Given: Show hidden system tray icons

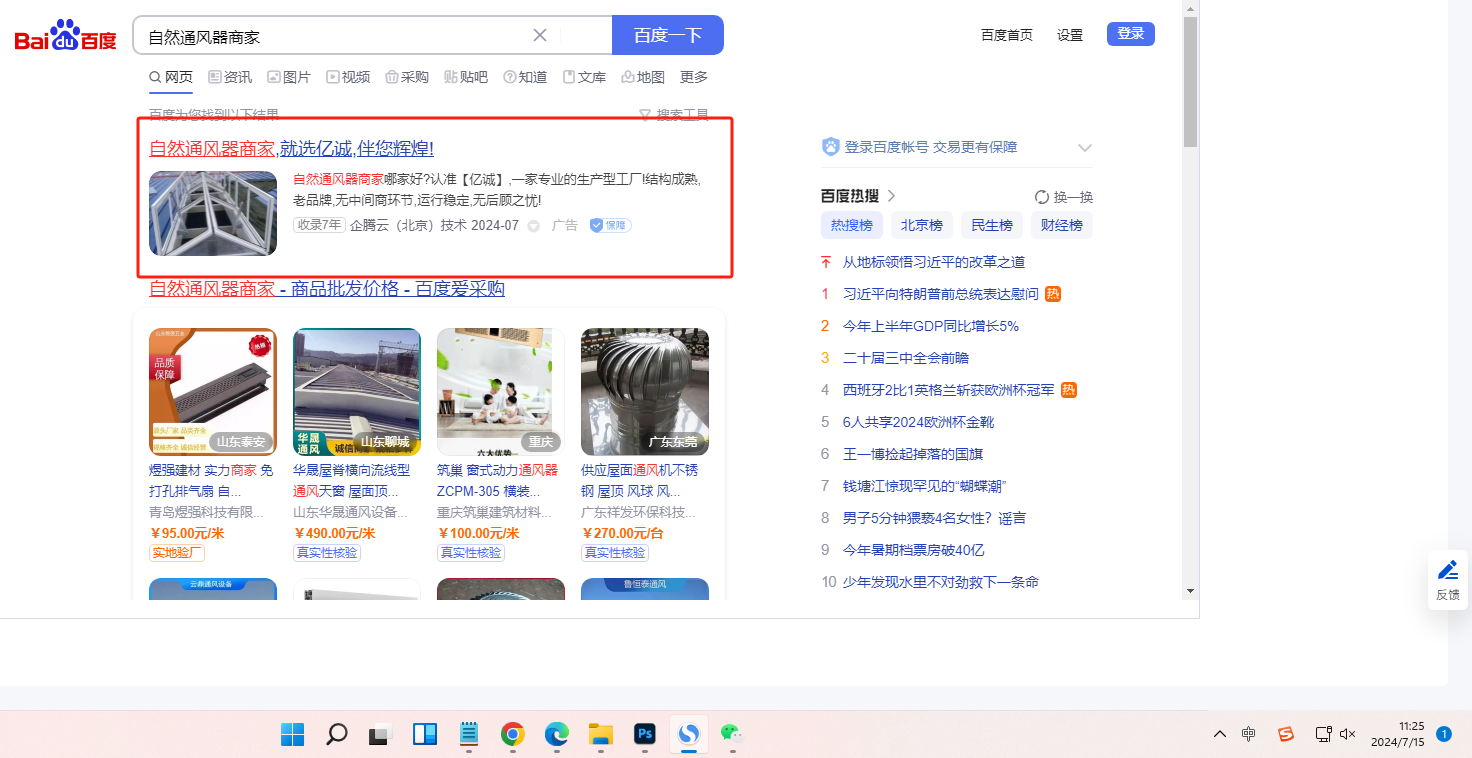Looking at the screenshot, I should tap(1220, 734).
